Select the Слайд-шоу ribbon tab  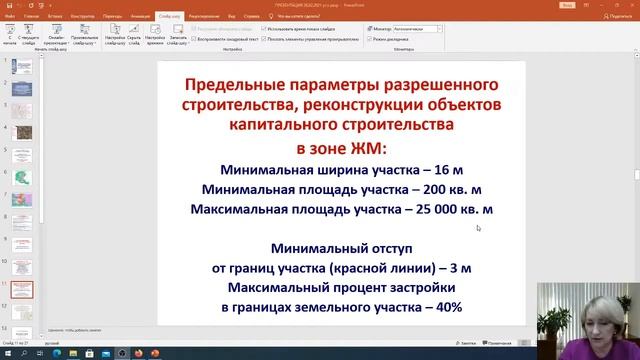point(169,16)
